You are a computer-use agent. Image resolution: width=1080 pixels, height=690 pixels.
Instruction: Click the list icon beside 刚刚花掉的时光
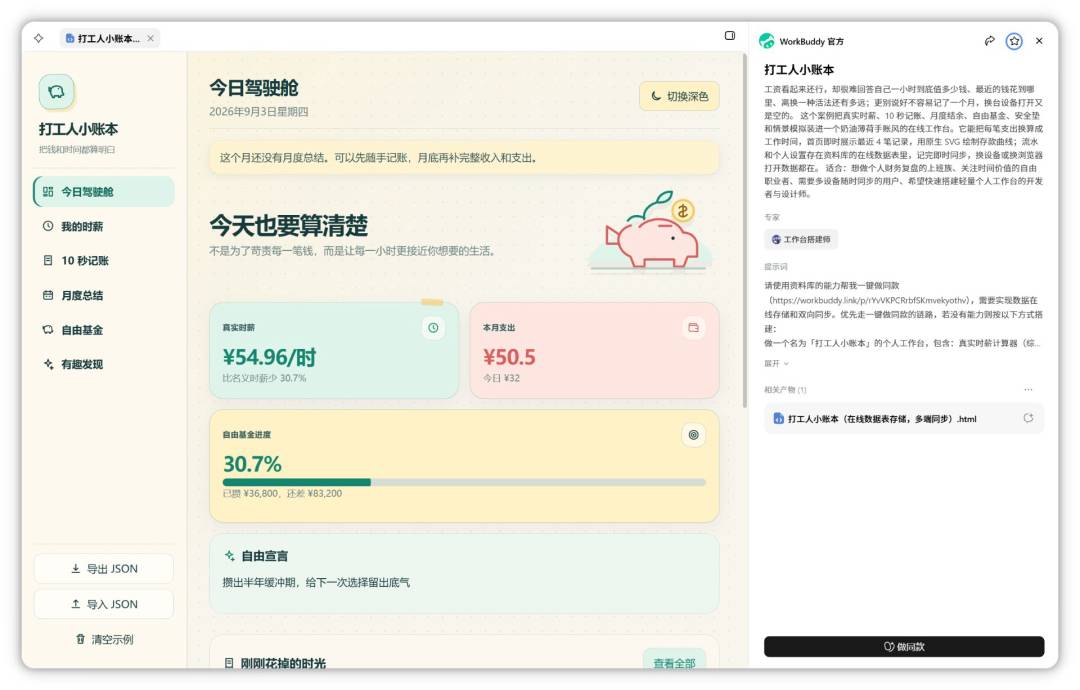pyautogui.click(x=229, y=663)
